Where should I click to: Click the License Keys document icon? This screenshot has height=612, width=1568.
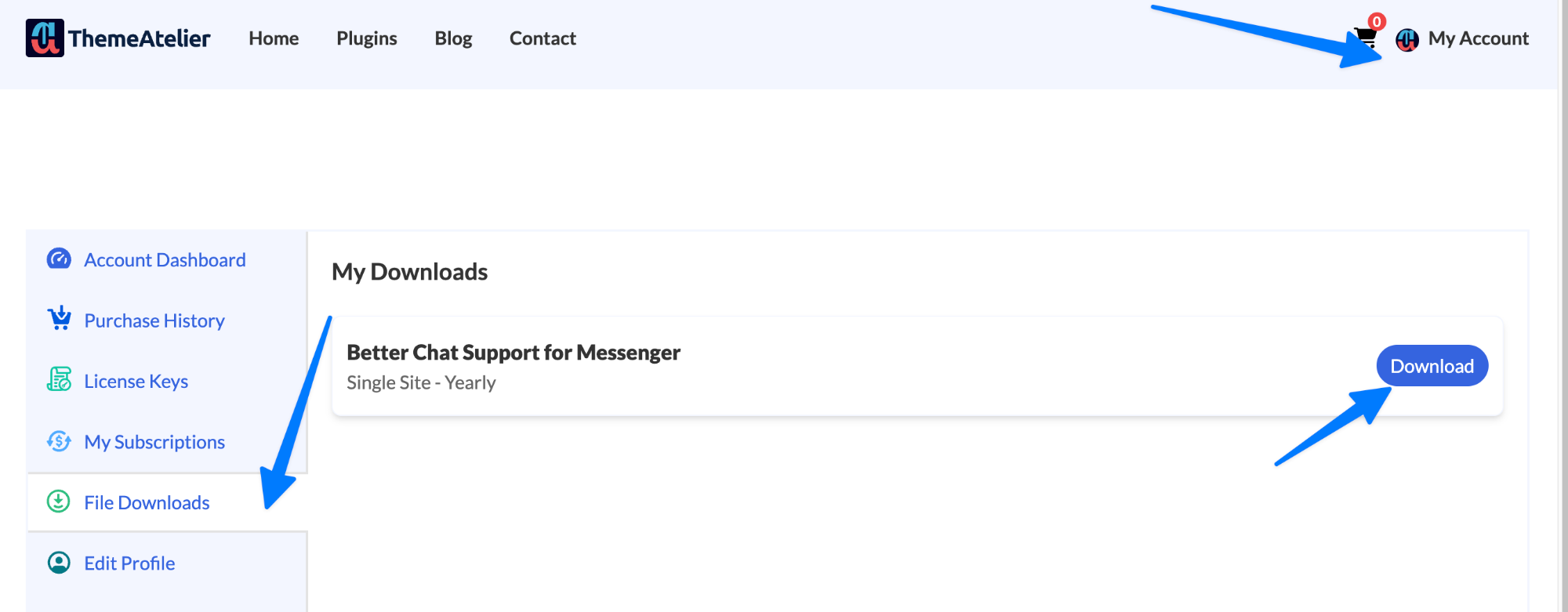[x=59, y=379]
